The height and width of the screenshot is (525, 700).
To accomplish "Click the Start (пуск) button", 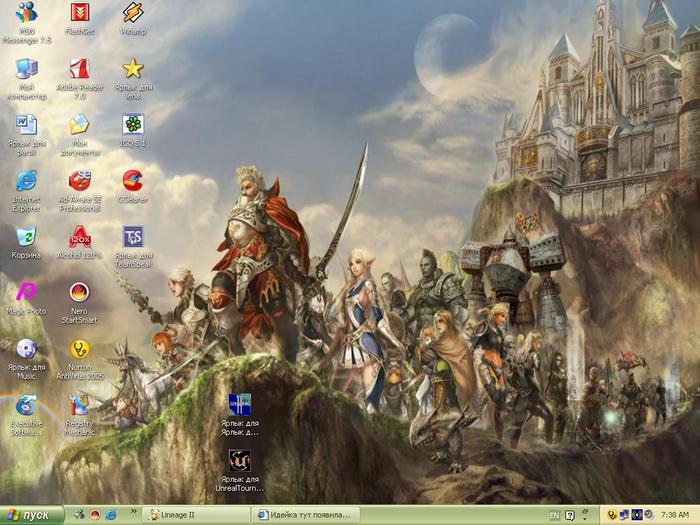I will pos(32,515).
